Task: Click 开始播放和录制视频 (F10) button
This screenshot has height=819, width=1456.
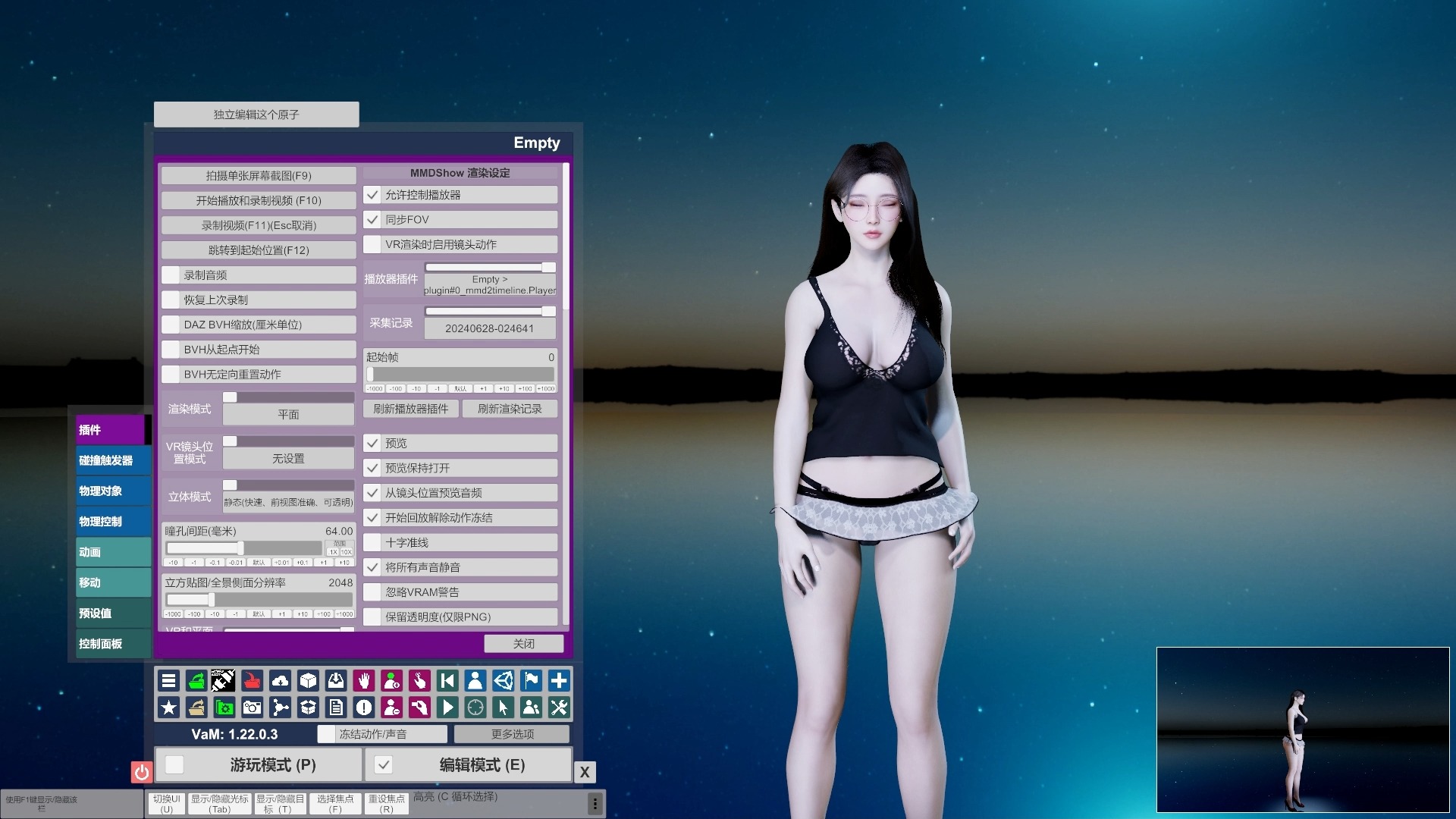Action: [259, 201]
